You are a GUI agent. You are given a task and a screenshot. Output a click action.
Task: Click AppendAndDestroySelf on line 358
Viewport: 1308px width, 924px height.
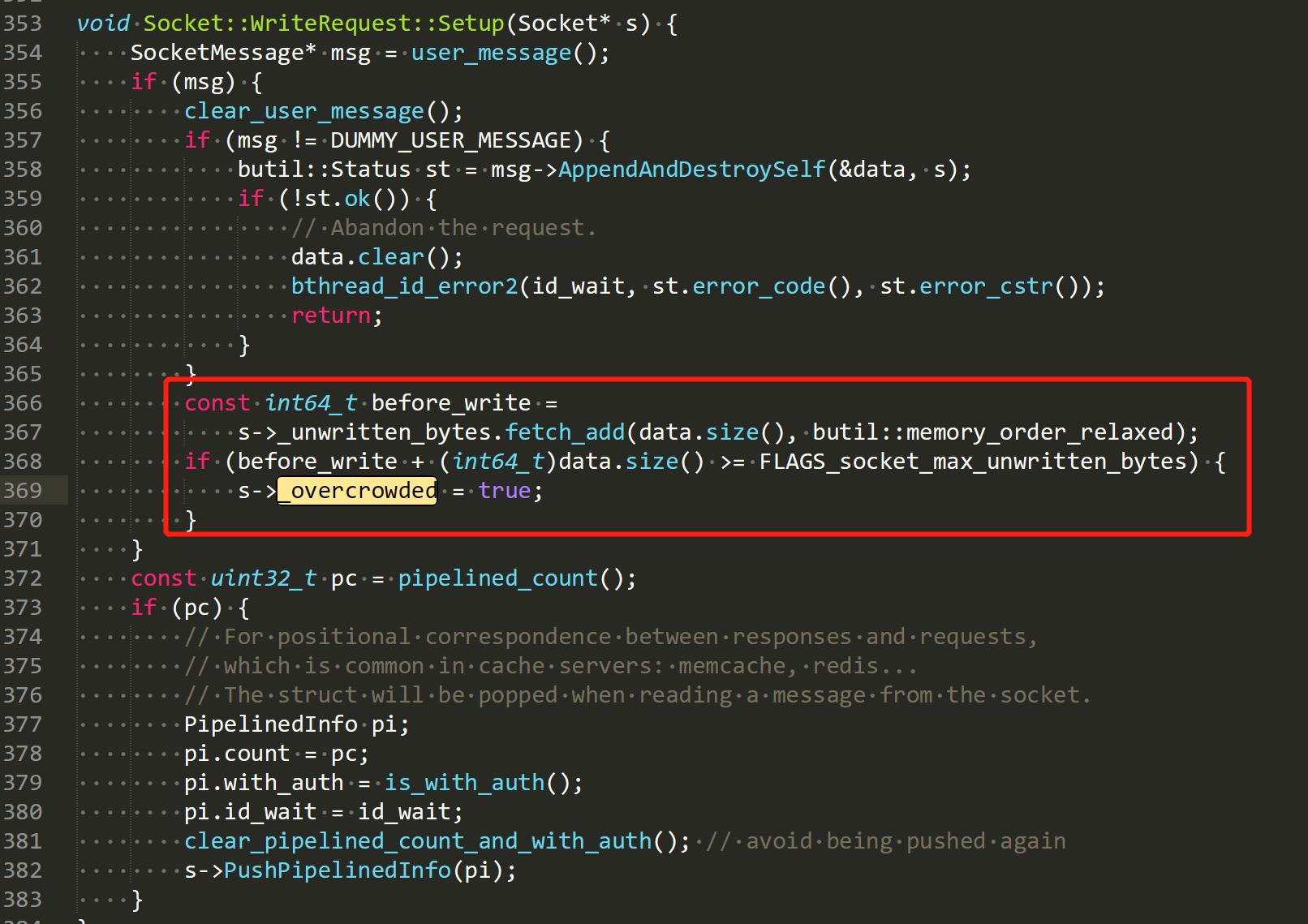pos(691,169)
